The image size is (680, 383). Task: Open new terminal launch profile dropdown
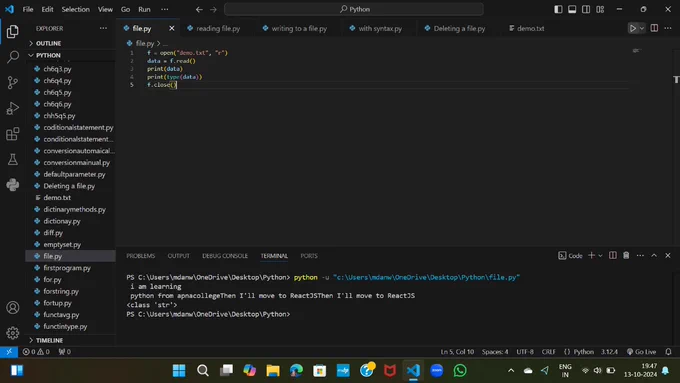[601, 255]
